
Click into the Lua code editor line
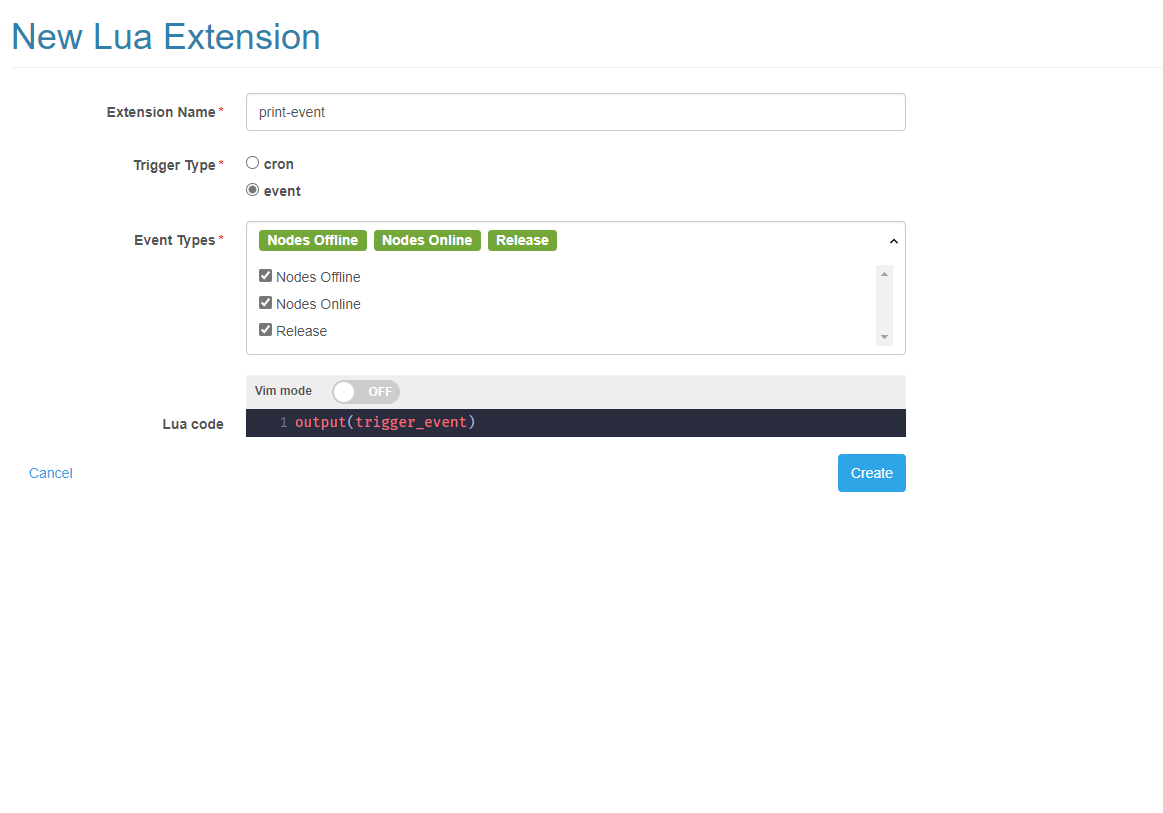coord(576,423)
